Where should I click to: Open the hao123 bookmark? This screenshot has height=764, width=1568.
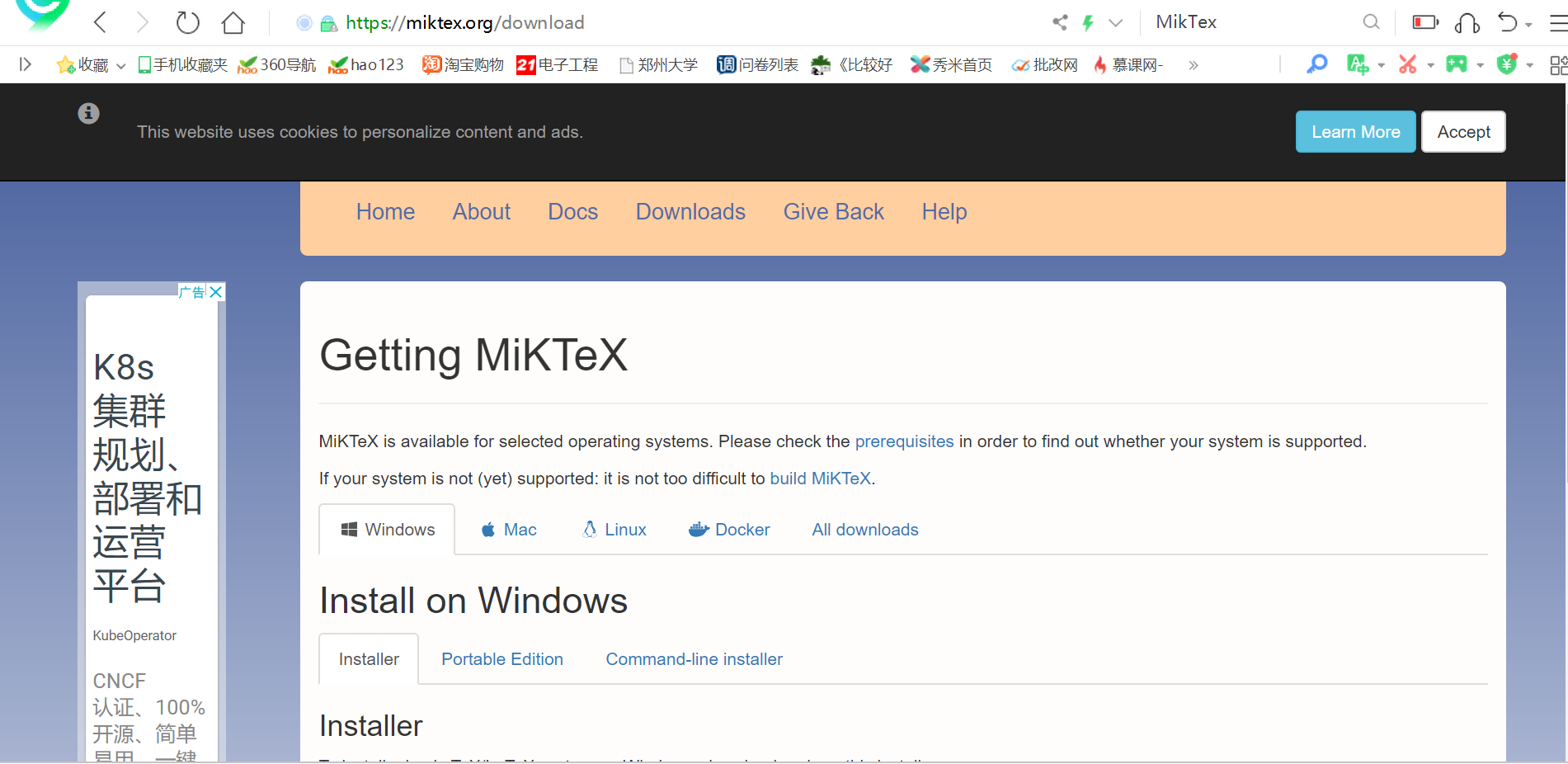click(365, 64)
